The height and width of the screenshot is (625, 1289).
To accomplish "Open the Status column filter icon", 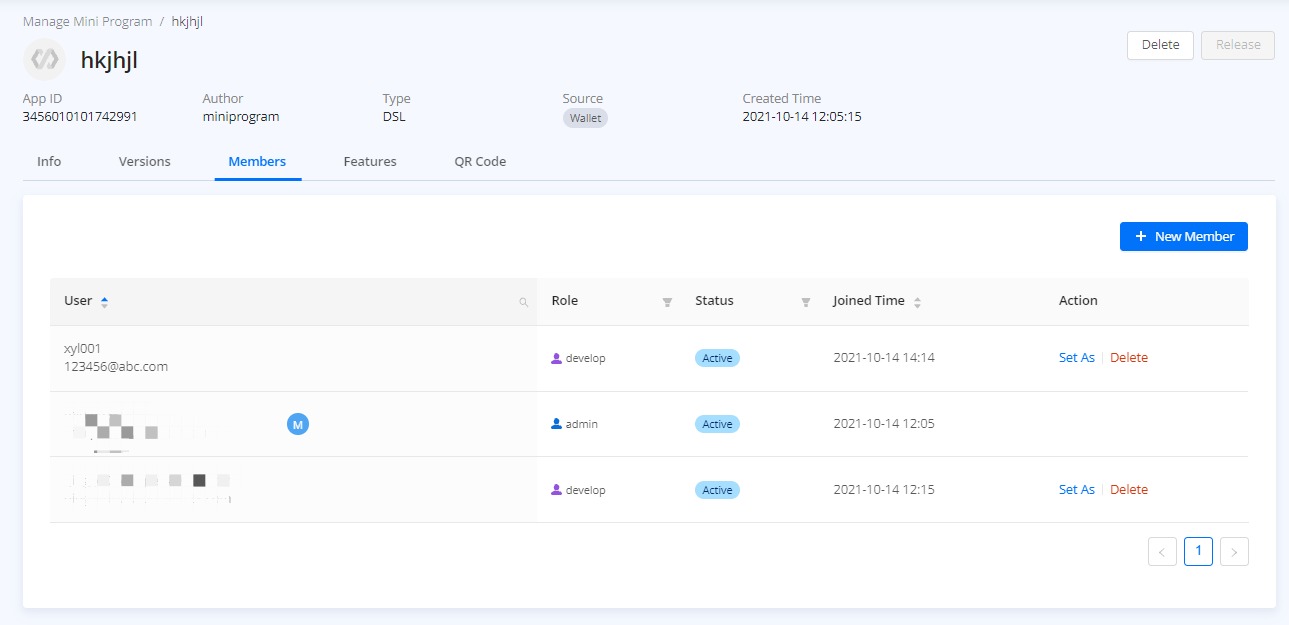I will tap(805, 302).
